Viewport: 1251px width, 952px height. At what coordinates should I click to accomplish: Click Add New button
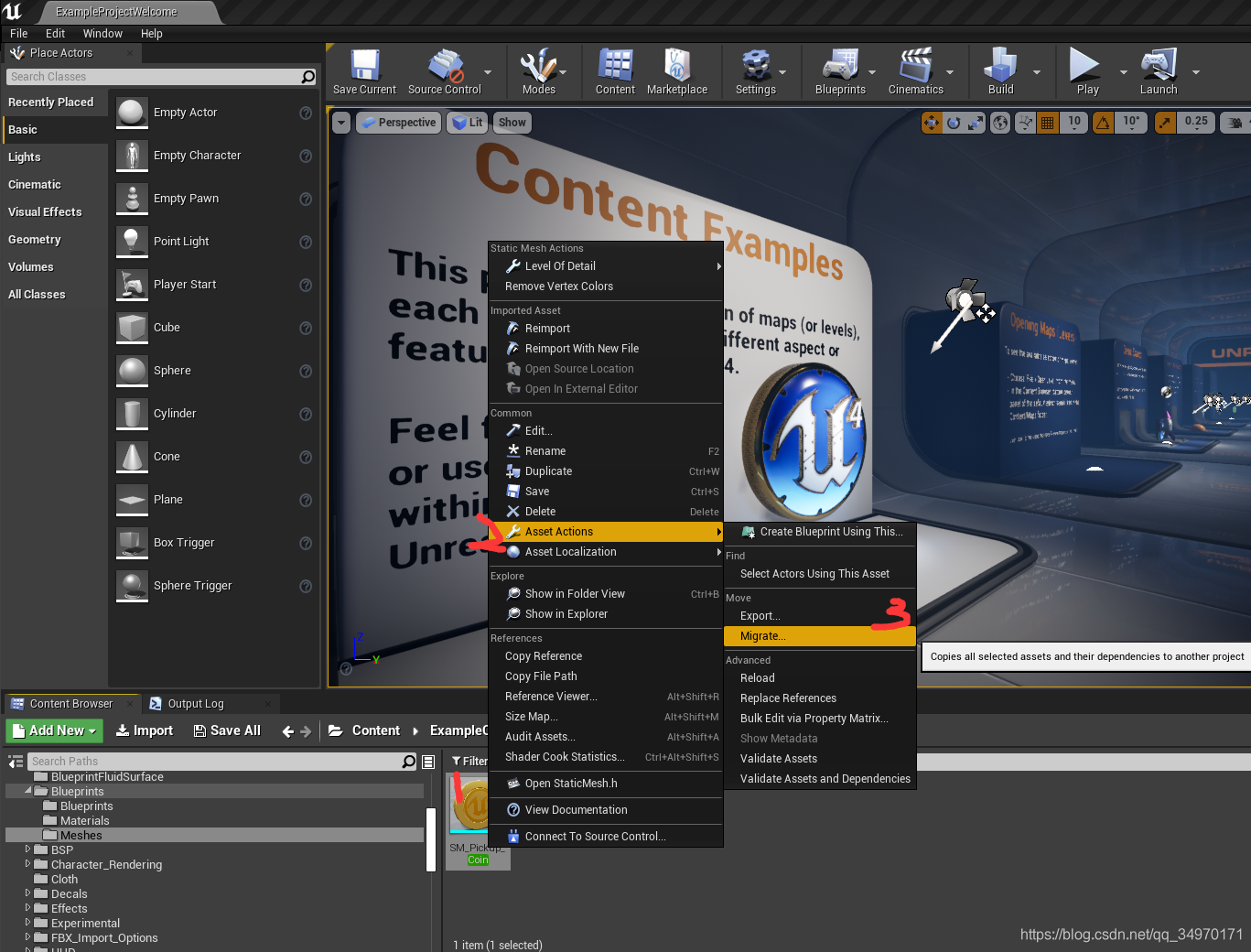(x=54, y=730)
